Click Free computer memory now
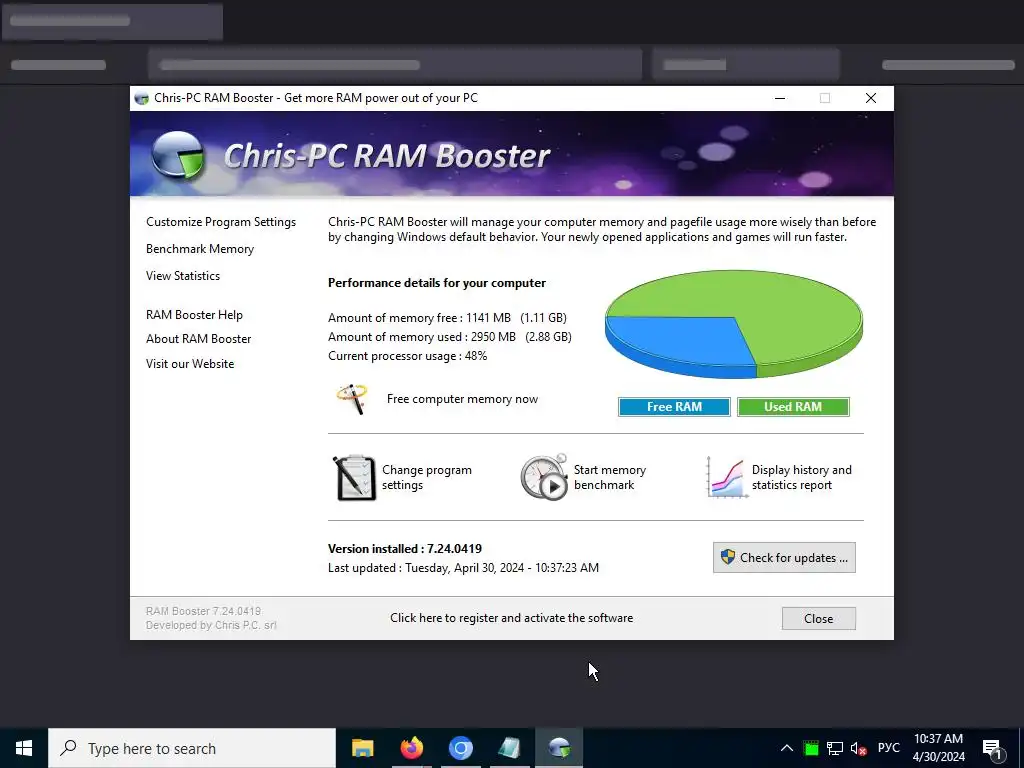This screenshot has height=768, width=1024. point(462,399)
